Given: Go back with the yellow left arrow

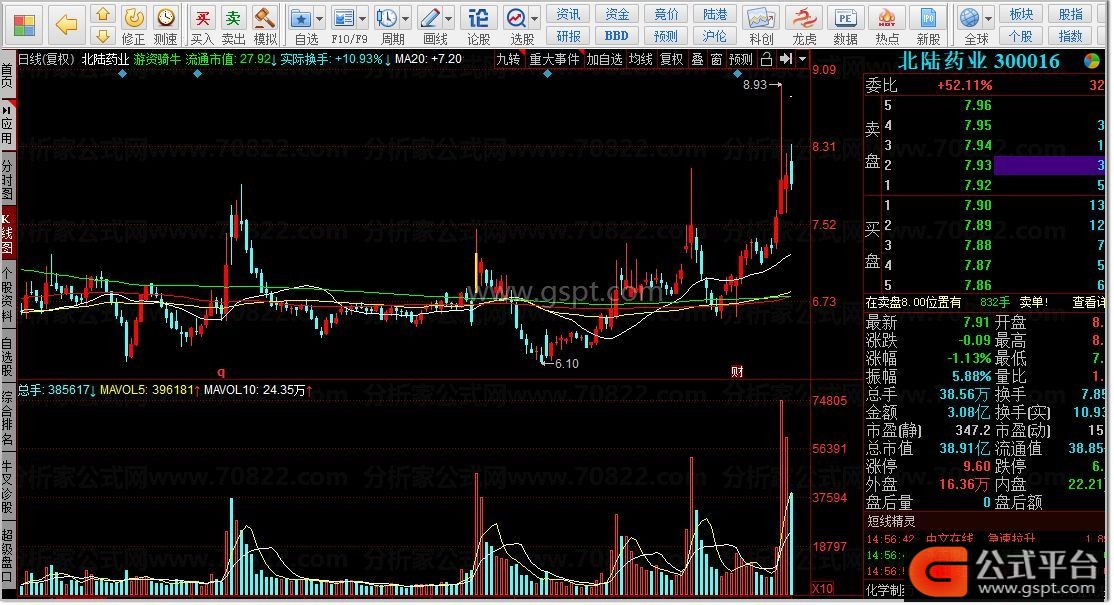Looking at the screenshot, I should [66, 25].
